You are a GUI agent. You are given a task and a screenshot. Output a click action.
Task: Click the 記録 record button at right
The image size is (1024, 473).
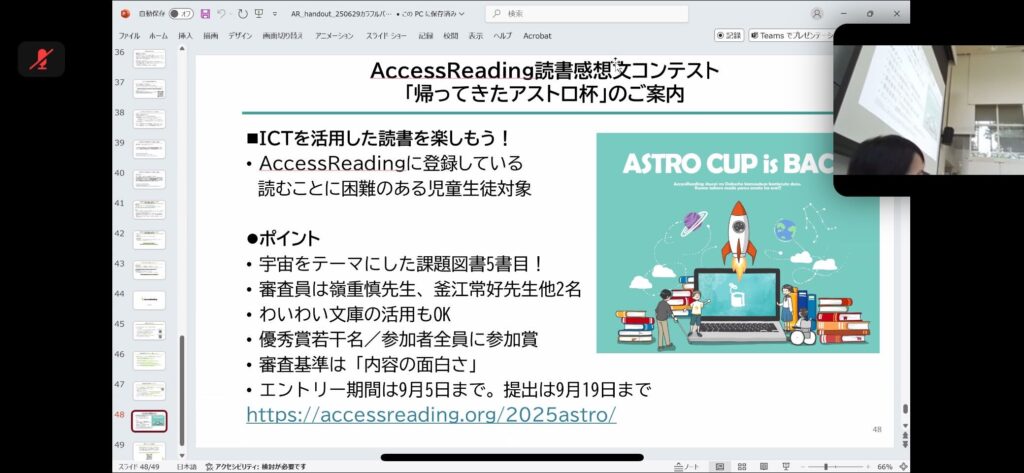[x=729, y=36]
